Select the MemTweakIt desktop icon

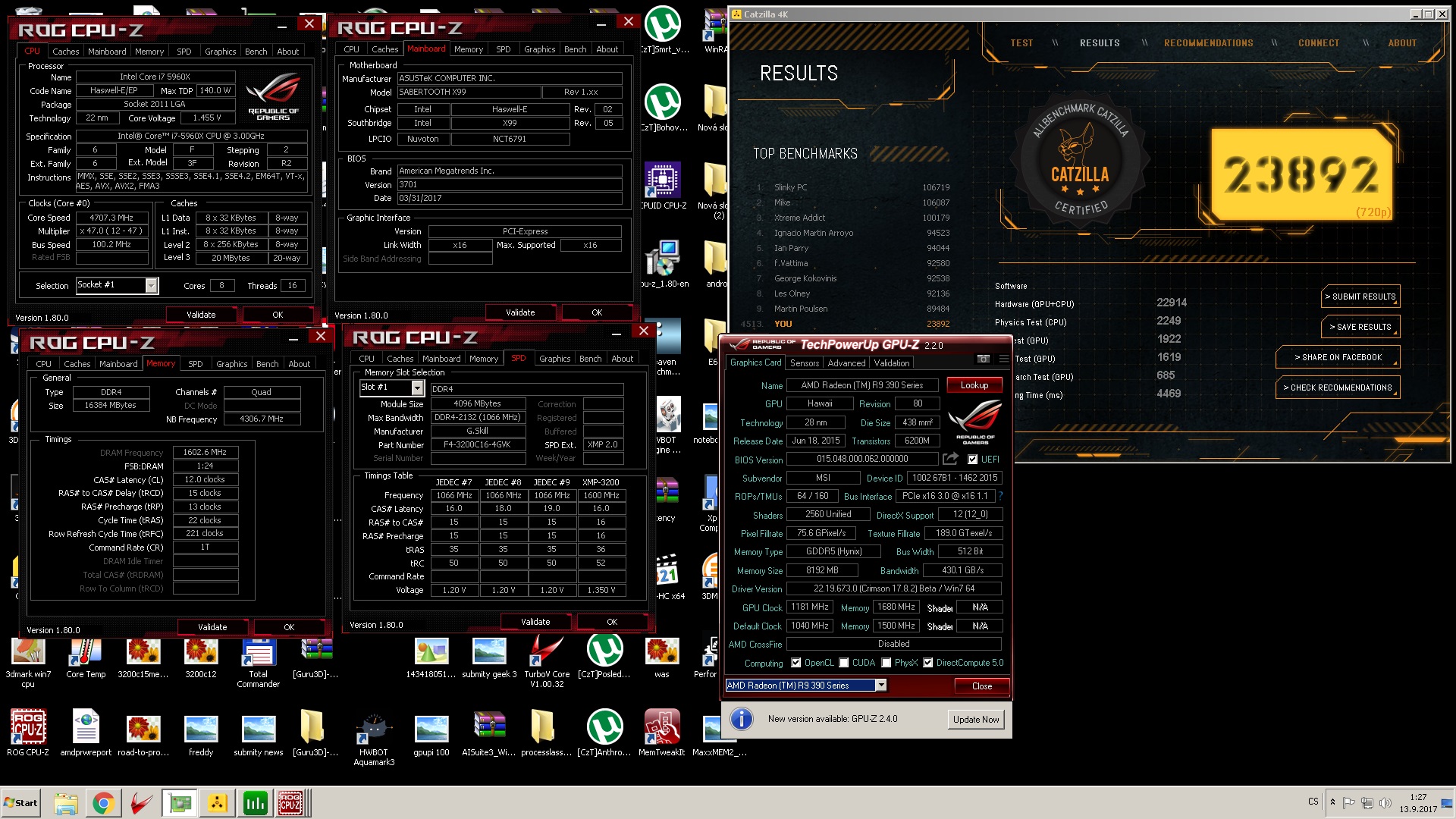(x=662, y=733)
